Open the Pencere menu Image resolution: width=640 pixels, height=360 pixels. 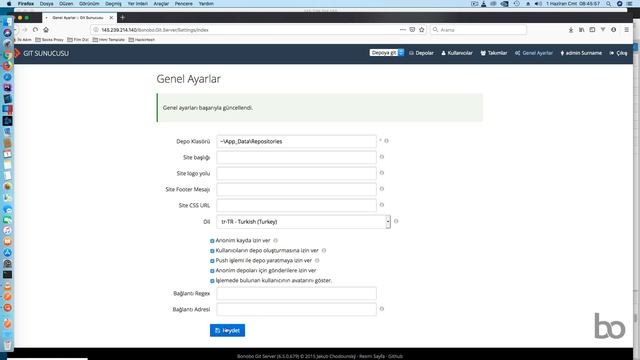[184, 4]
